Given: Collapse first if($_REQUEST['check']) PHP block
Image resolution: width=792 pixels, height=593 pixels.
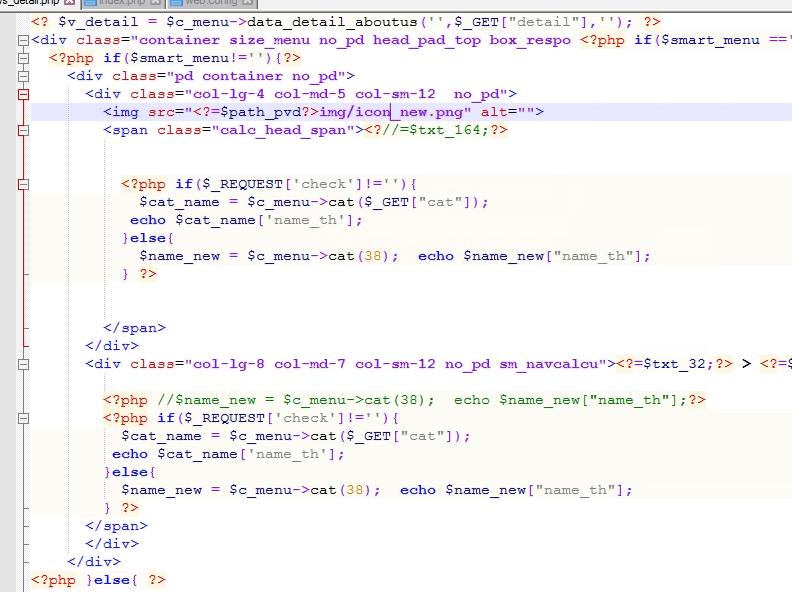Looking at the screenshot, I should click(x=23, y=184).
